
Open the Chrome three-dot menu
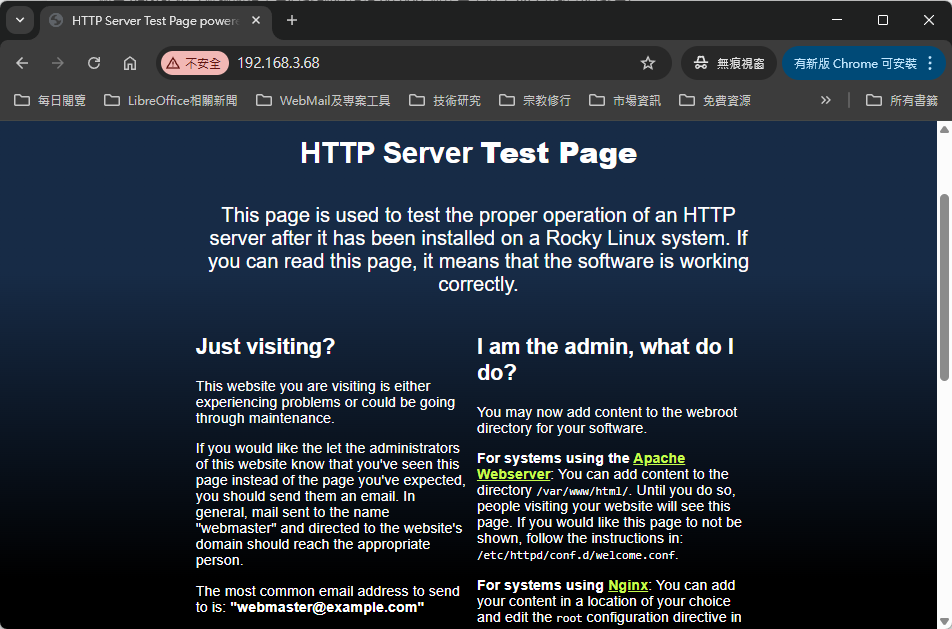click(x=931, y=63)
